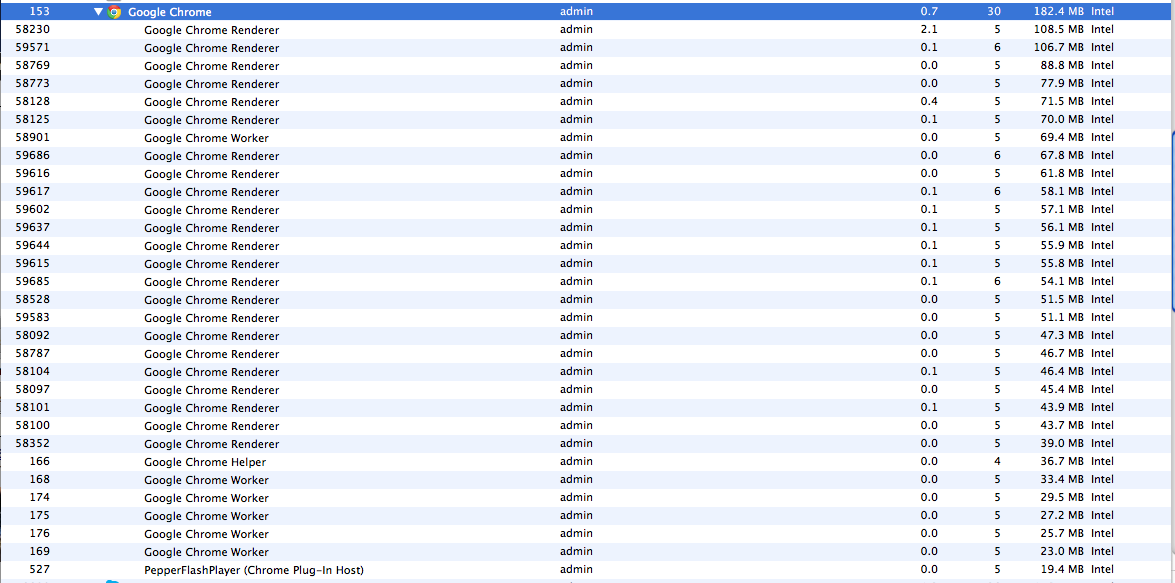Collapse the Google Chrome process group
This screenshot has width=1175, height=583.
pos(98,12)
